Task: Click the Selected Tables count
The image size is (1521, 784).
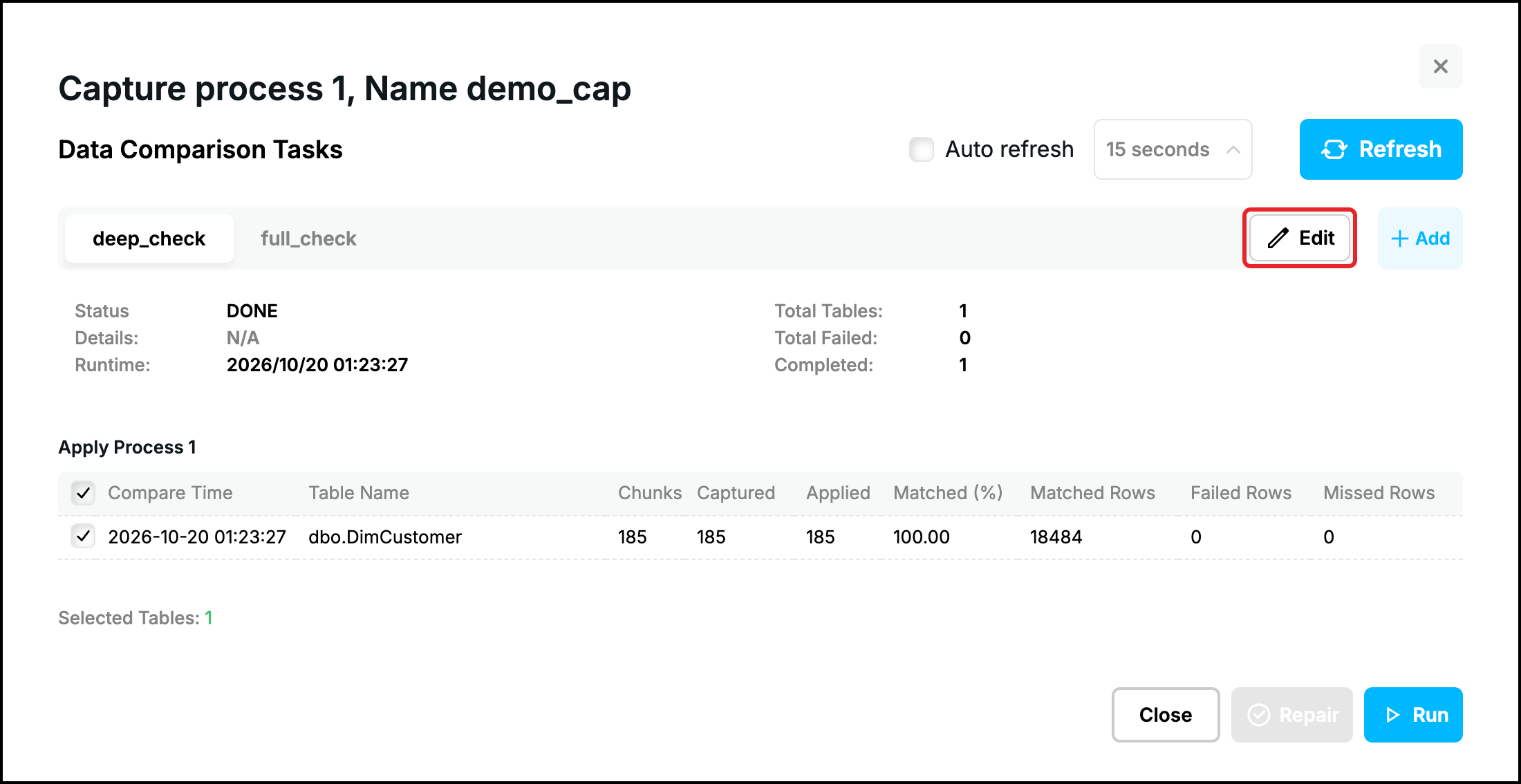Action: point(209,618)
